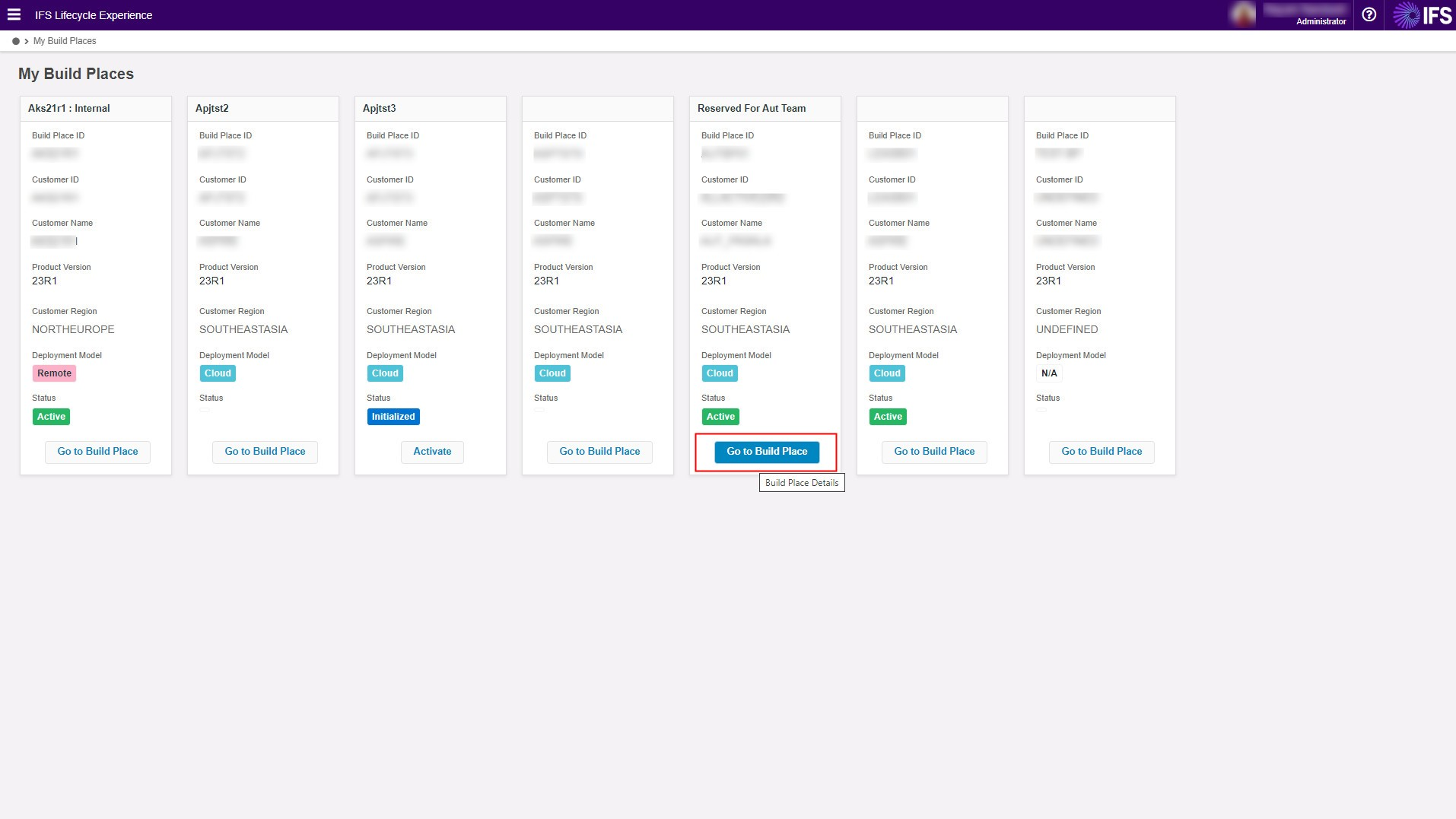Click the IFS Lifecycle Experience title
Viewport: 1456px width, 819px height.
(94, 14)
